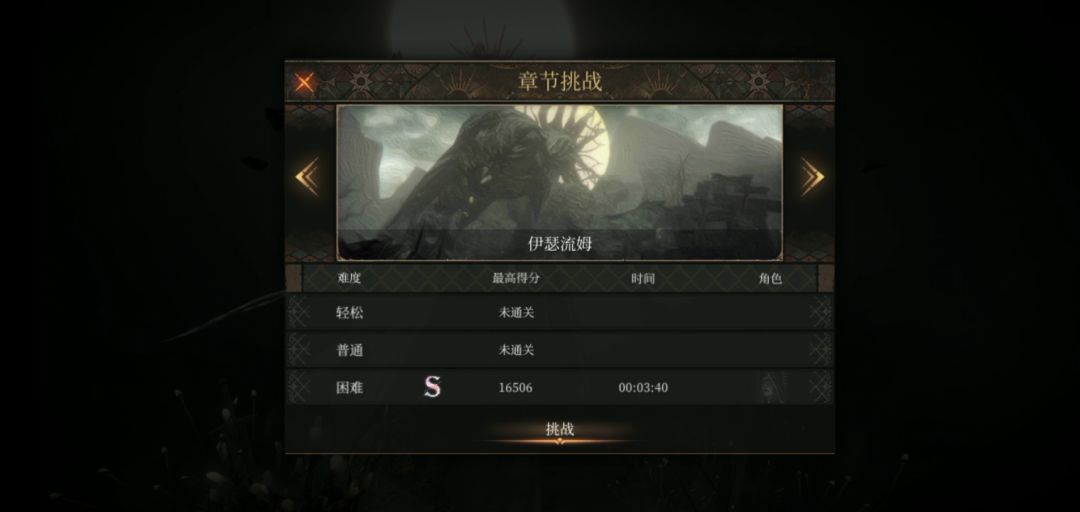The height and width of the screenshot is (512, 1080).
Task: Click the 伊瑟流姆 boss banner image
Action: [x=559, y=183]
